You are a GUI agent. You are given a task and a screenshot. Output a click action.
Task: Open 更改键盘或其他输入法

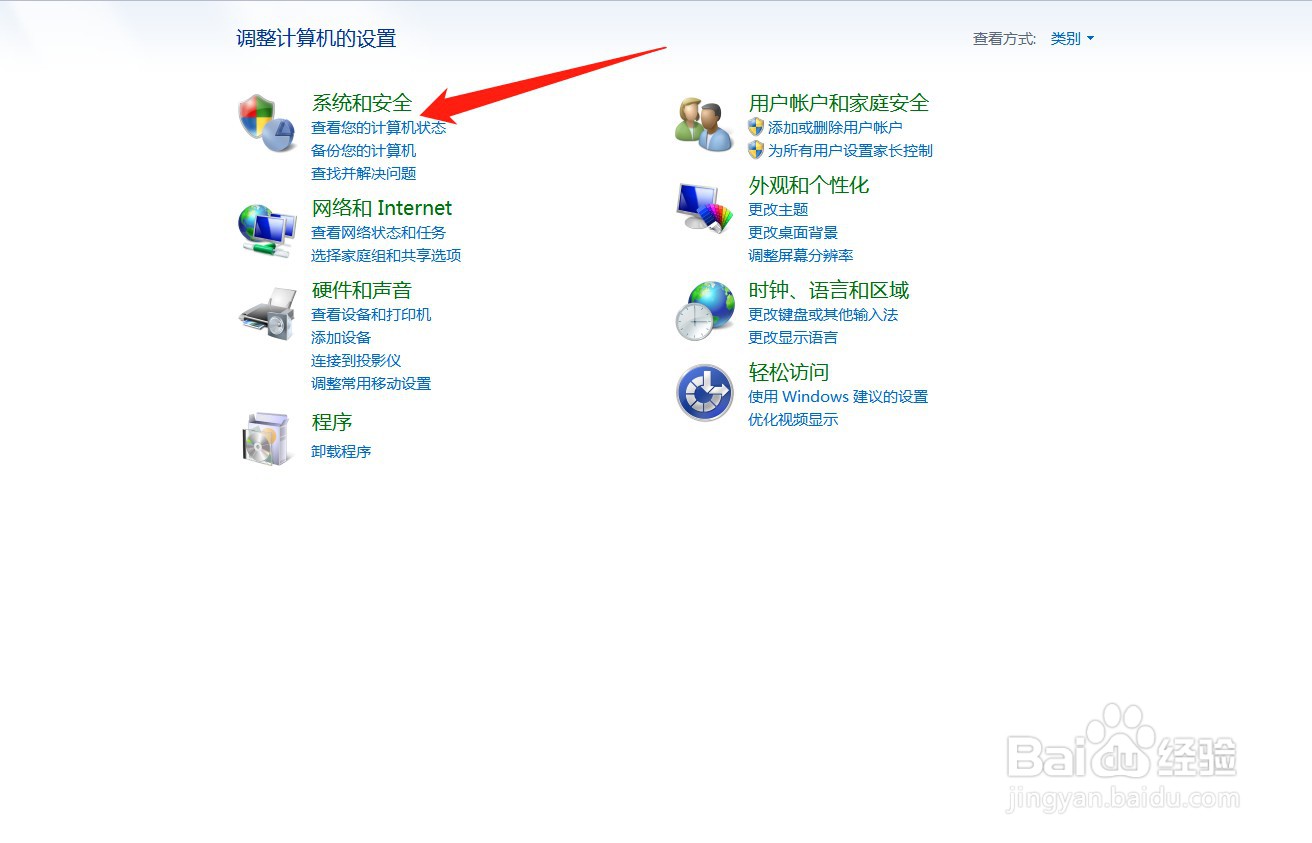tap(822, 314)
